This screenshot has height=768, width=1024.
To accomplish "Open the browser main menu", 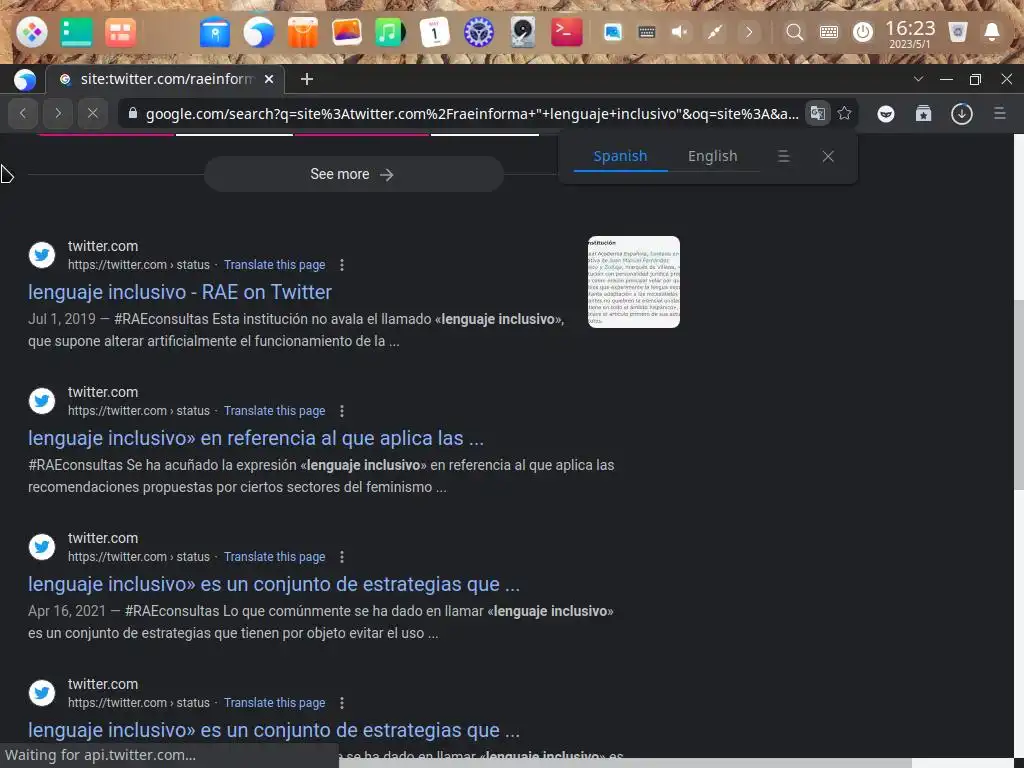I will (x=999, y=114).
